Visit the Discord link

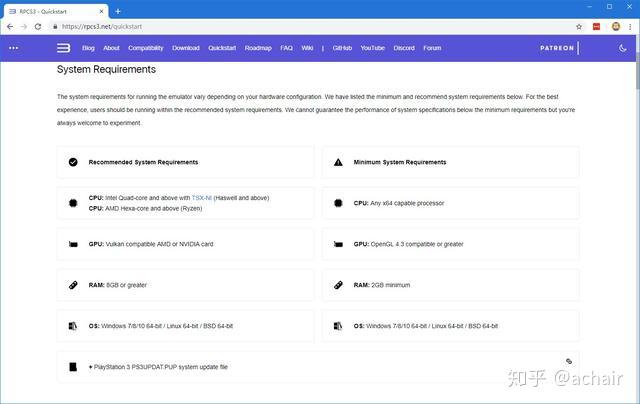(x=404, y=48)
